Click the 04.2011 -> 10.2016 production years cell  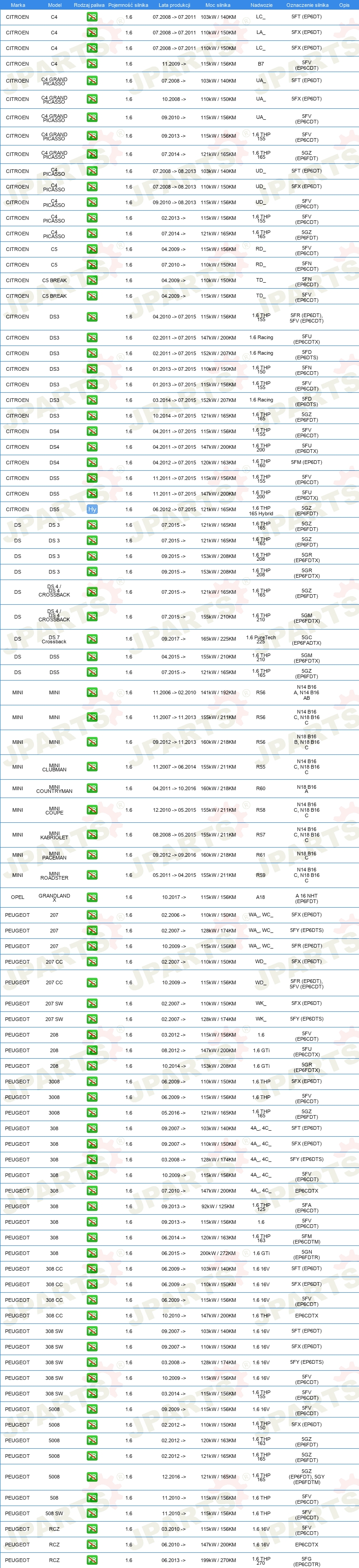pyautogui.click(x=174, y=788)
